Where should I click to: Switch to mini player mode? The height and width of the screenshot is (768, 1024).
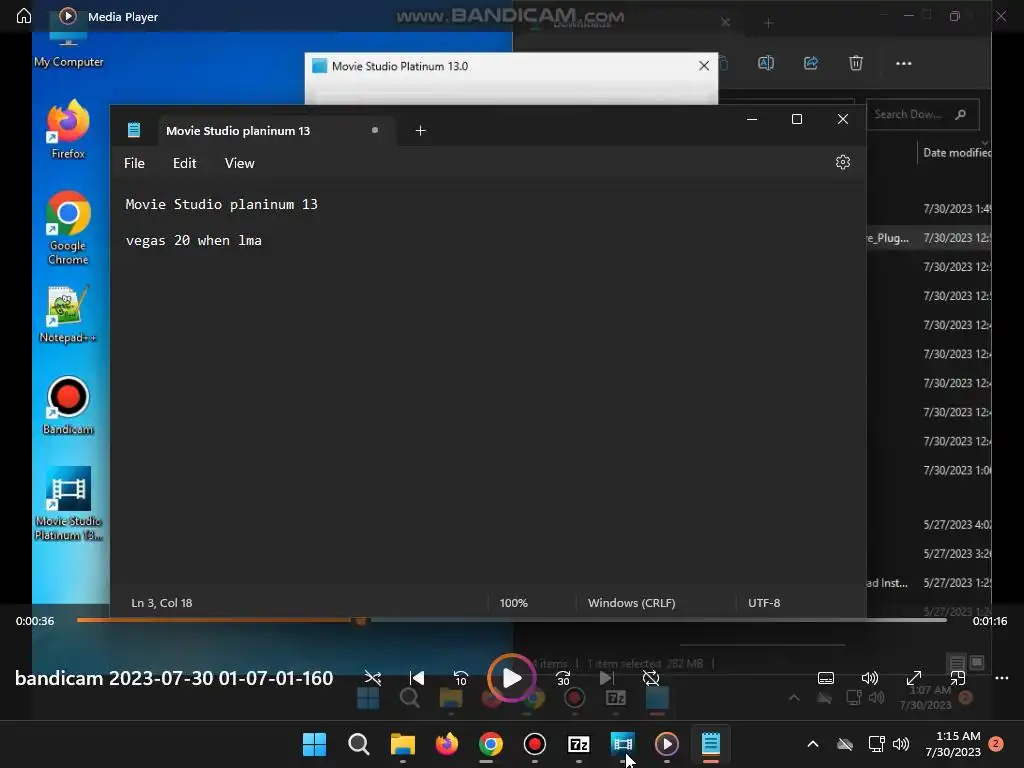pyautogui.click(x=957, y=678)
